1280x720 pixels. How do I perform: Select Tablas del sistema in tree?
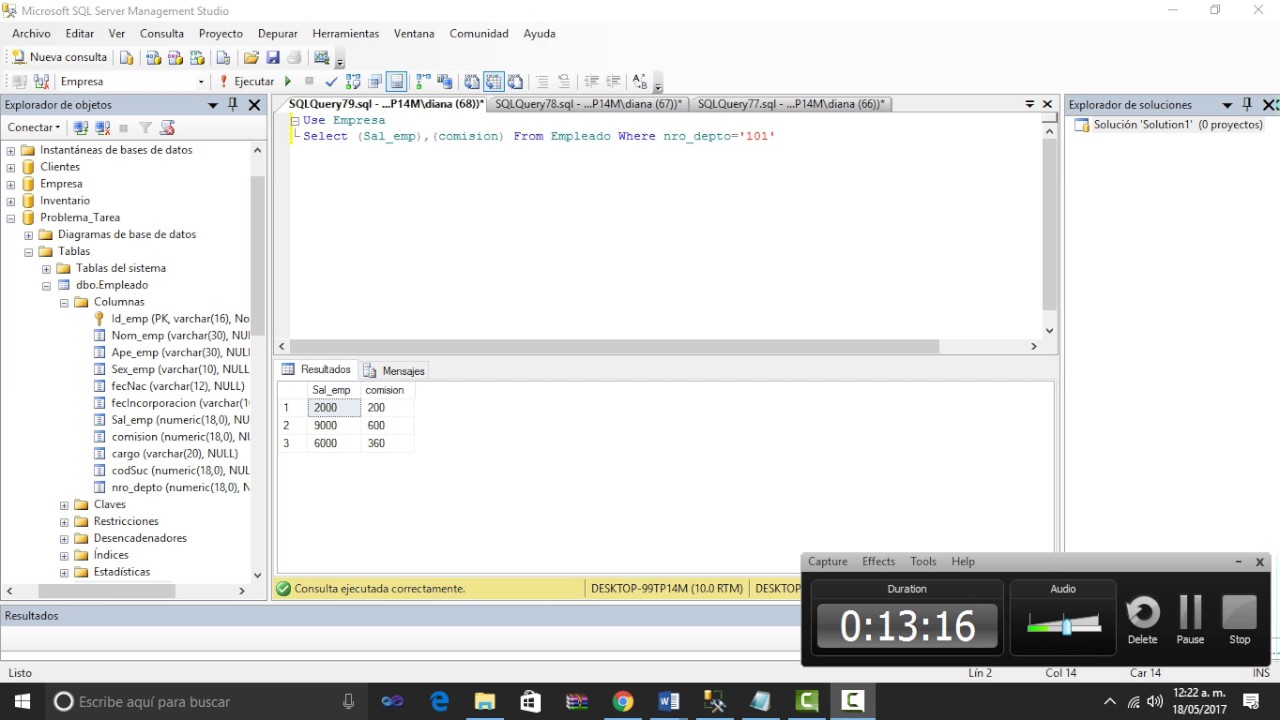[x=121, y=268]
